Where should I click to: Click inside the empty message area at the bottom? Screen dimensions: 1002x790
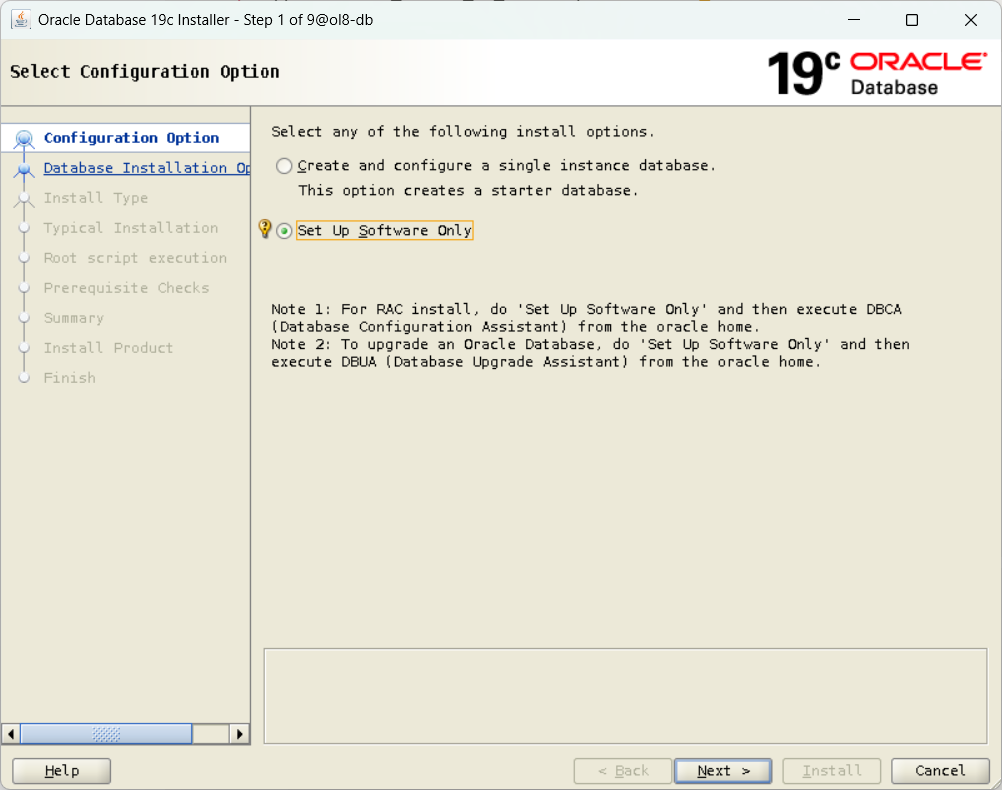[626, 697]
